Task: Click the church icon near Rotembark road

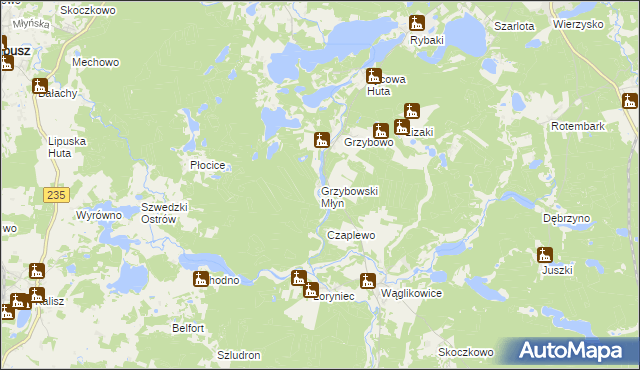Action: (x=630, y=101)
